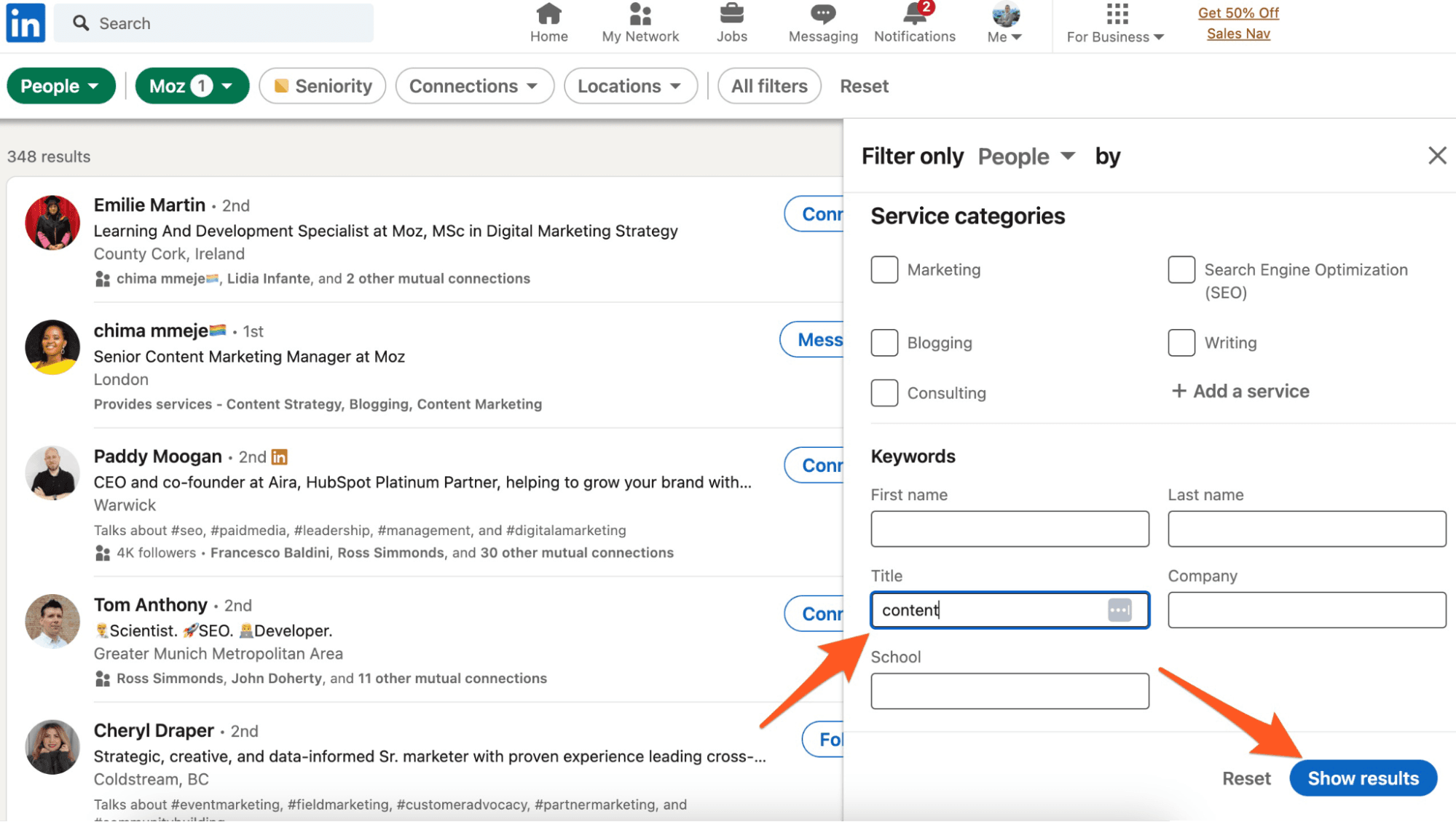The height and width of the screenshot is (822, 1456).
Task: Enable the Search Engine Optimization checkbox
Action: [x=1181, y=270]
